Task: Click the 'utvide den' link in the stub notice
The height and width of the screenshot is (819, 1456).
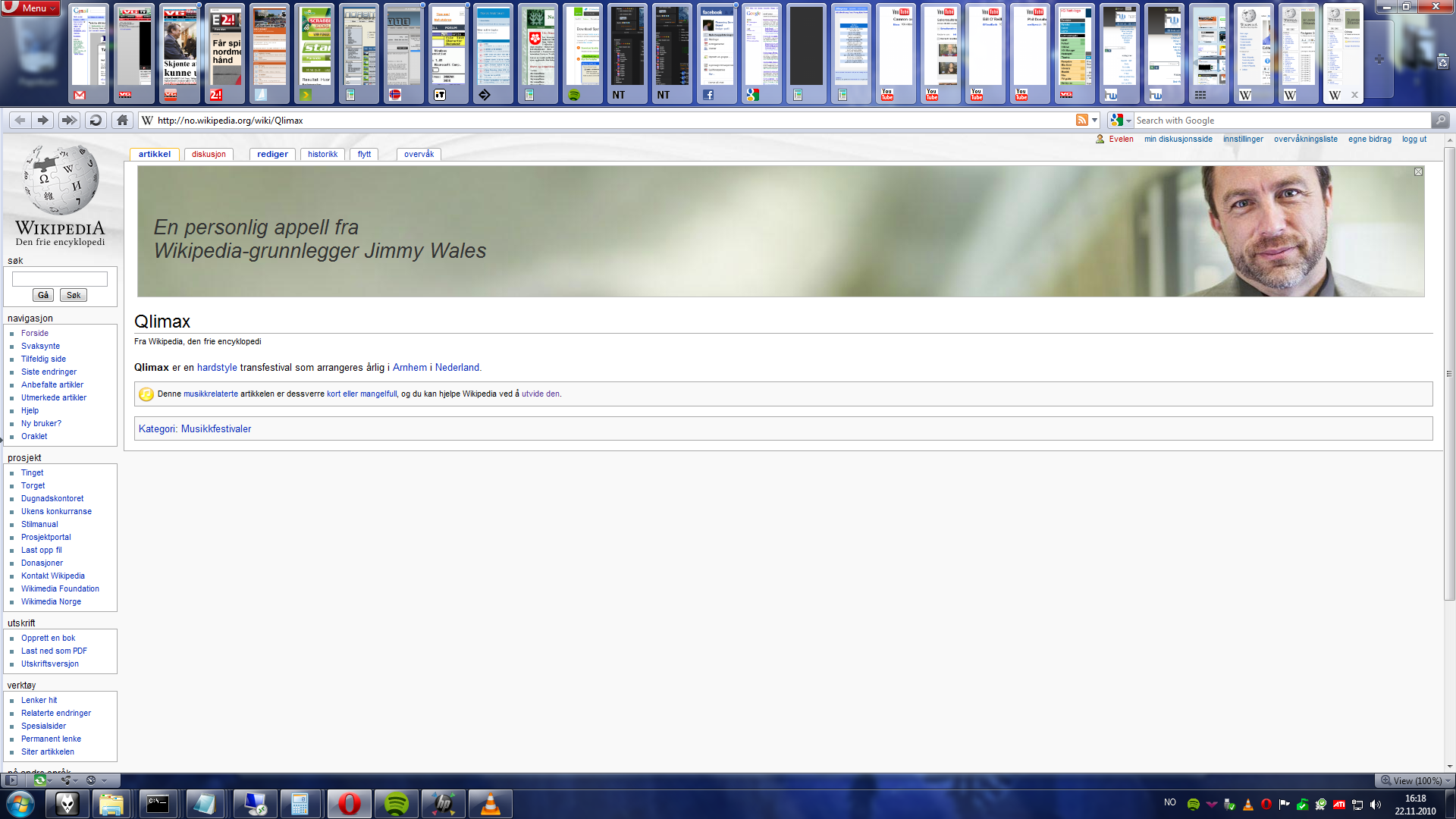Action: 541,394
